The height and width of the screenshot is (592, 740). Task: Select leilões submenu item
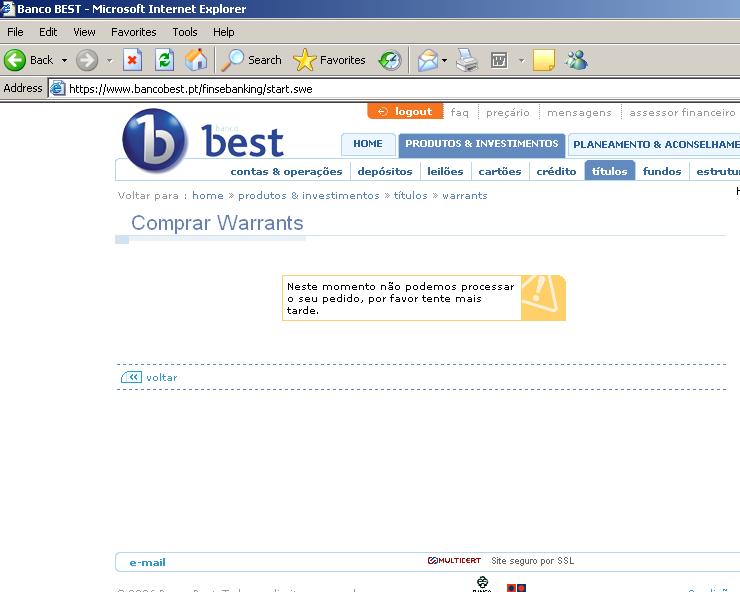point(445,171)
